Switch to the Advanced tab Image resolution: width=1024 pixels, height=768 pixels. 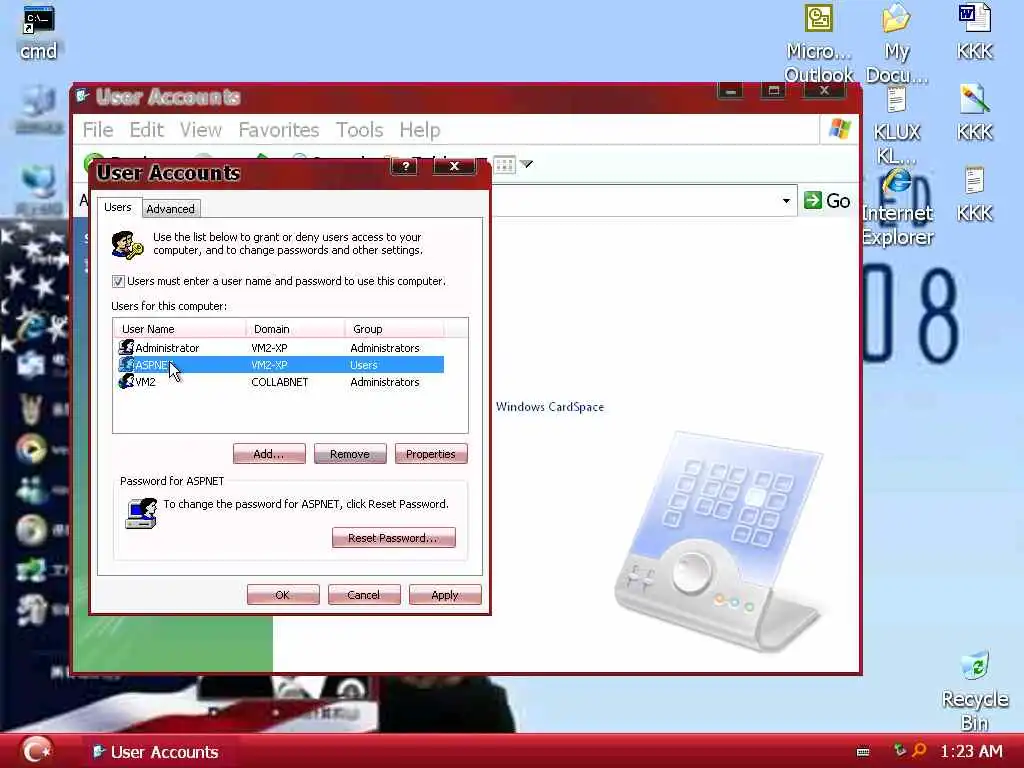(170, 209)
